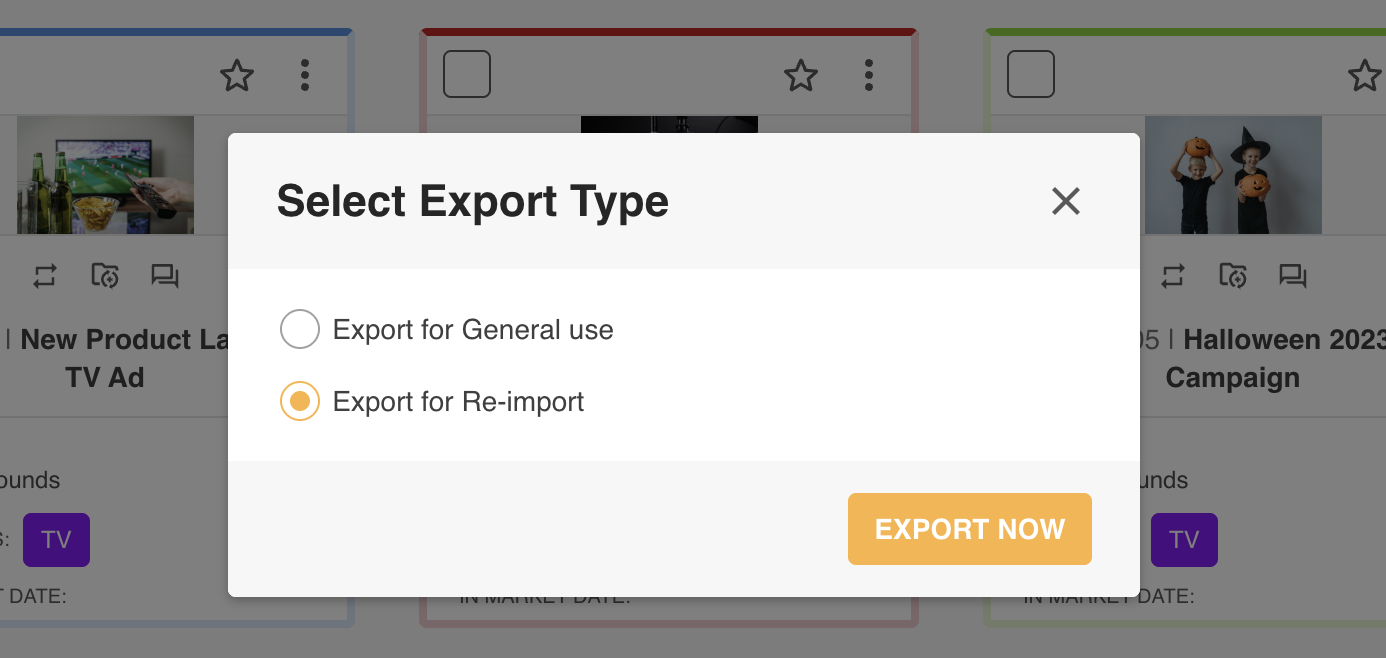Viewport: 1386px width, 658px height.
Task: Open the Halloween kids thumbnail image
Action: (x=1233, y=175)
